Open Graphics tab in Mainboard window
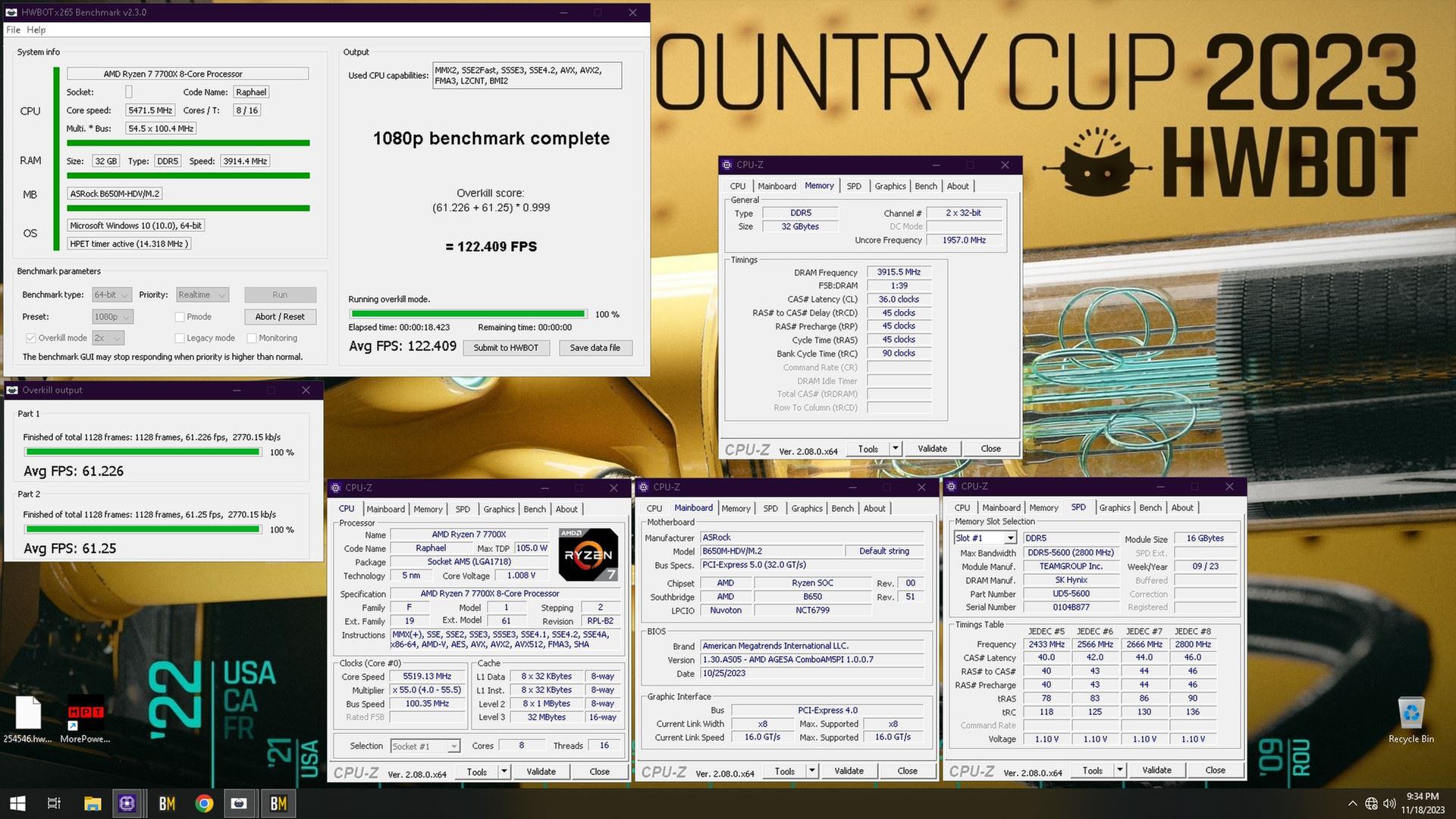Image resolution: width=1456 pixels, height=819 pixels. [807, 508]
